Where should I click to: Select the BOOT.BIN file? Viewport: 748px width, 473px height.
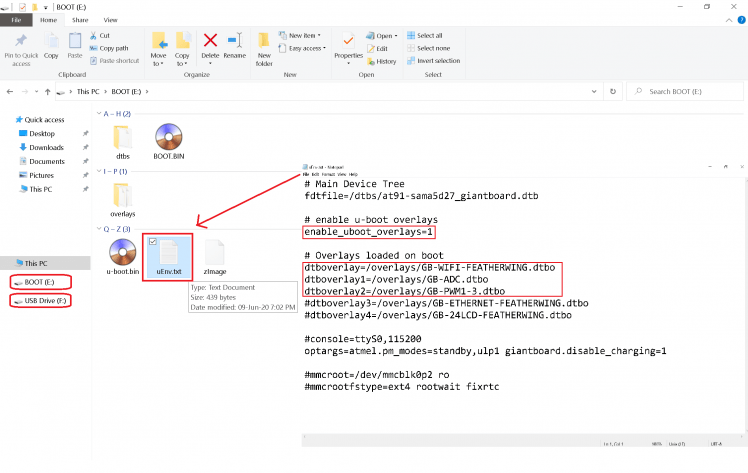tap(169, 142)
